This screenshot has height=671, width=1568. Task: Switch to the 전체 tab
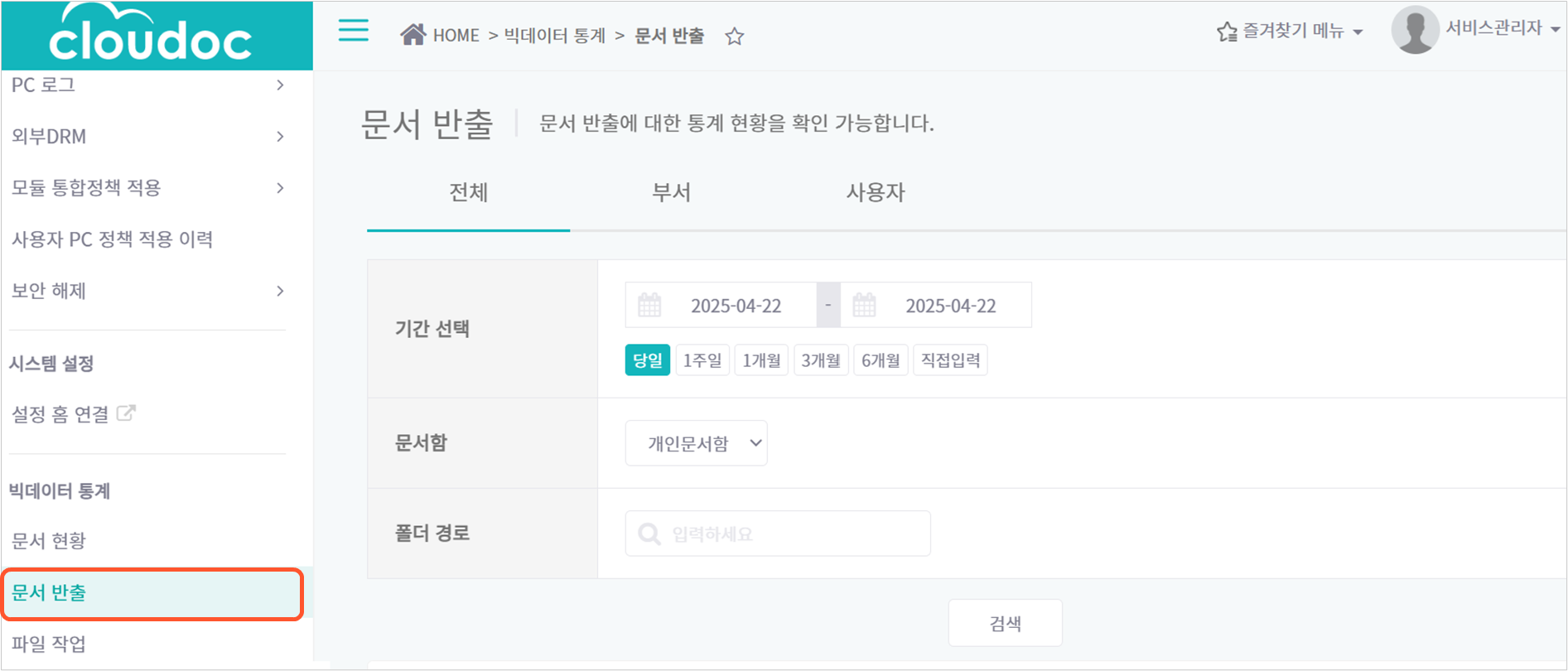(x=469, y=192)
